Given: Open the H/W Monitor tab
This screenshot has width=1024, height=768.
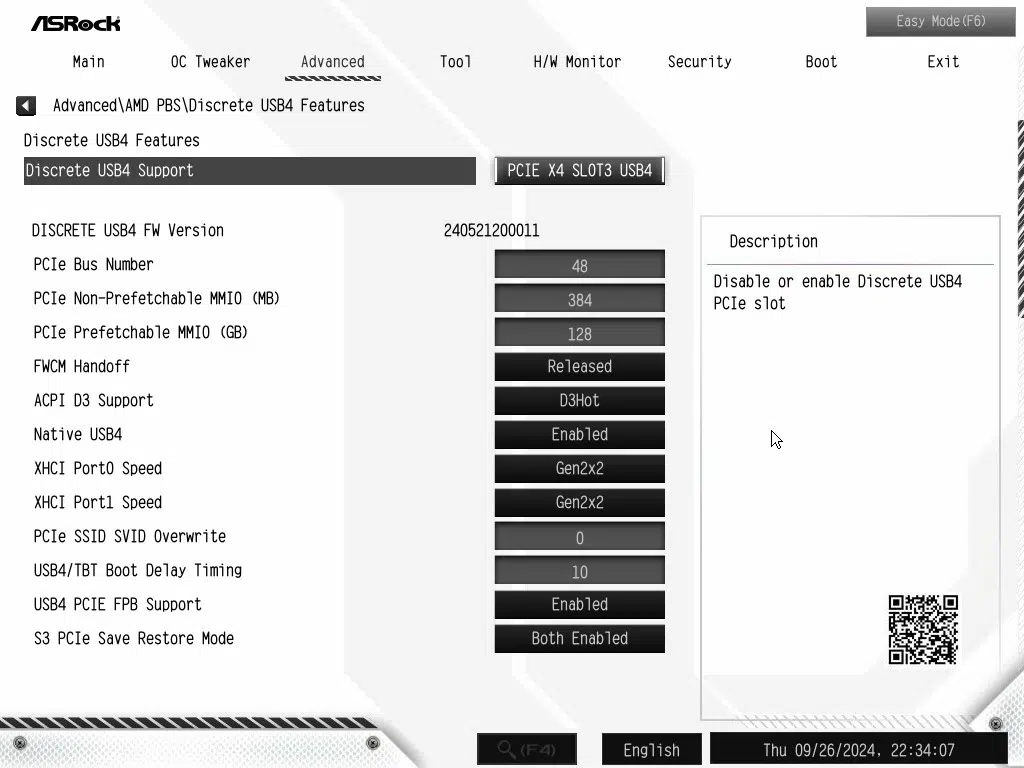Looking at the screenshot, I should 577,62.
